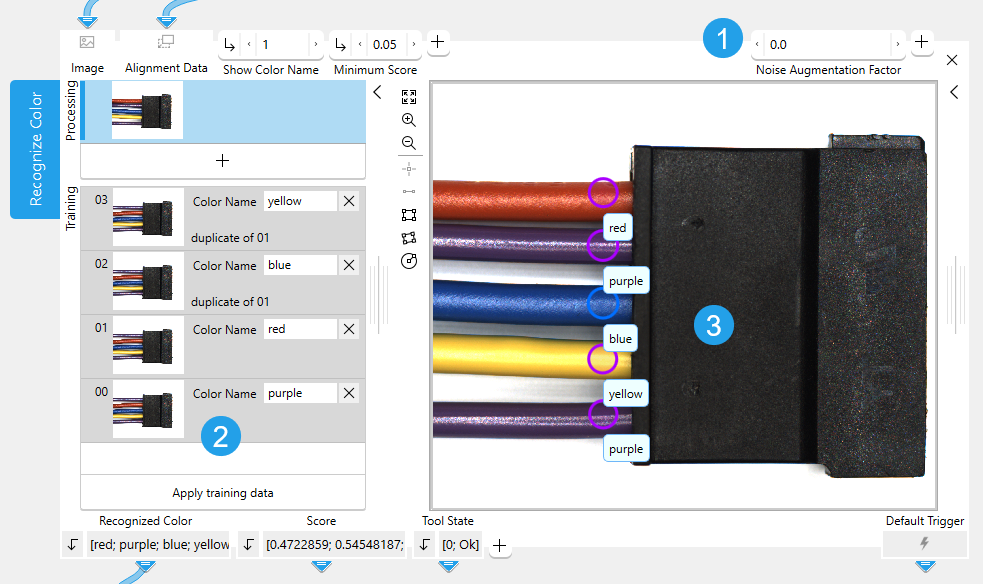Add a new processing image

[x=223, y=160]
